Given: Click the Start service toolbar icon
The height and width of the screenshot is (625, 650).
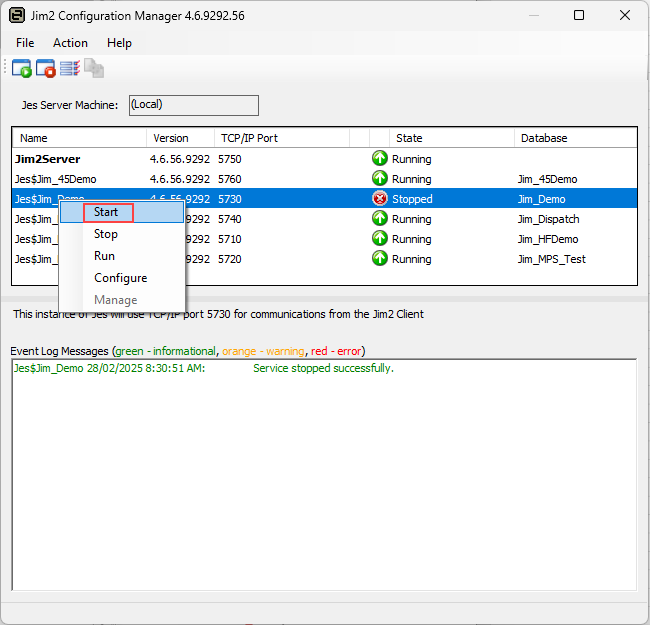Looking at the screenshot, I should pyautogui.click(x=21, y=69).
